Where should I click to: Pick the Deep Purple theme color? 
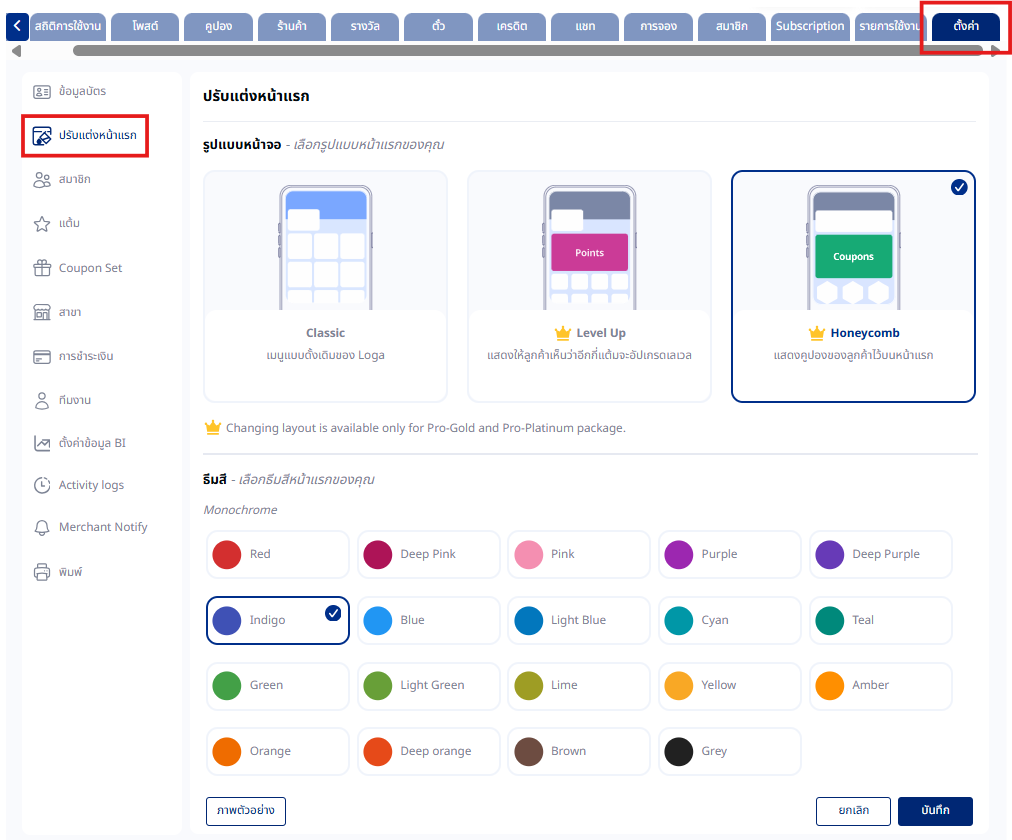(880, 554)
